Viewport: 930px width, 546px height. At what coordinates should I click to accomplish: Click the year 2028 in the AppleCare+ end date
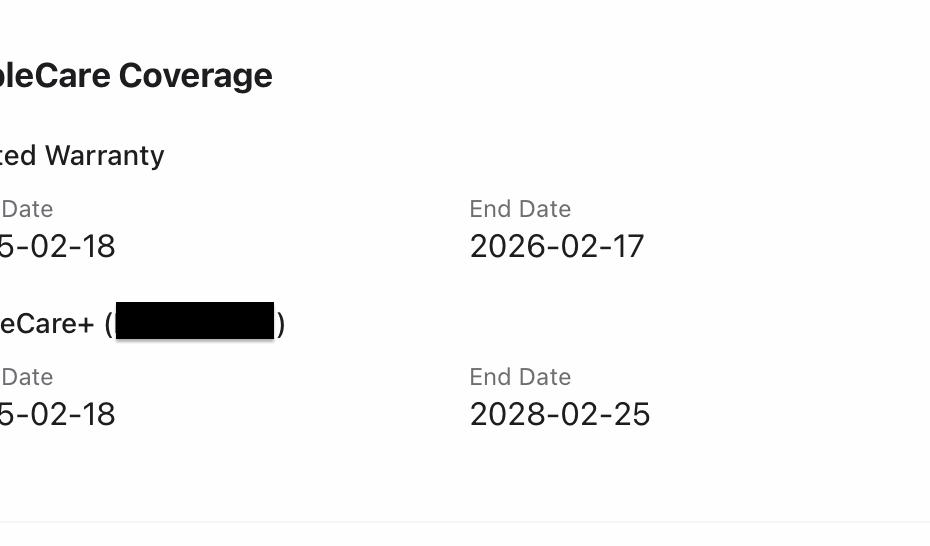503,414
